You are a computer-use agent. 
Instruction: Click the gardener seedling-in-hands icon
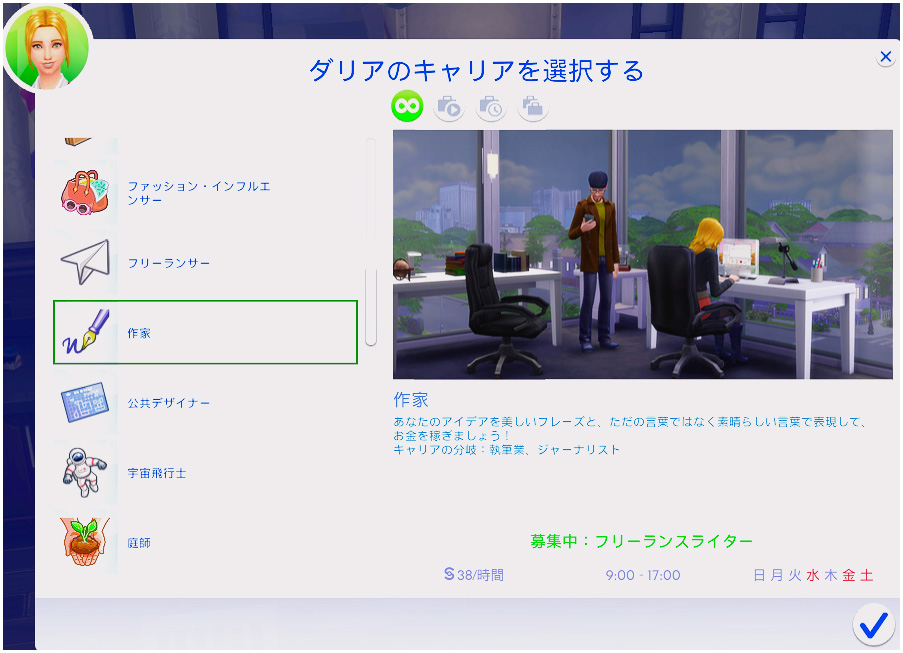[x=85, y=543]
